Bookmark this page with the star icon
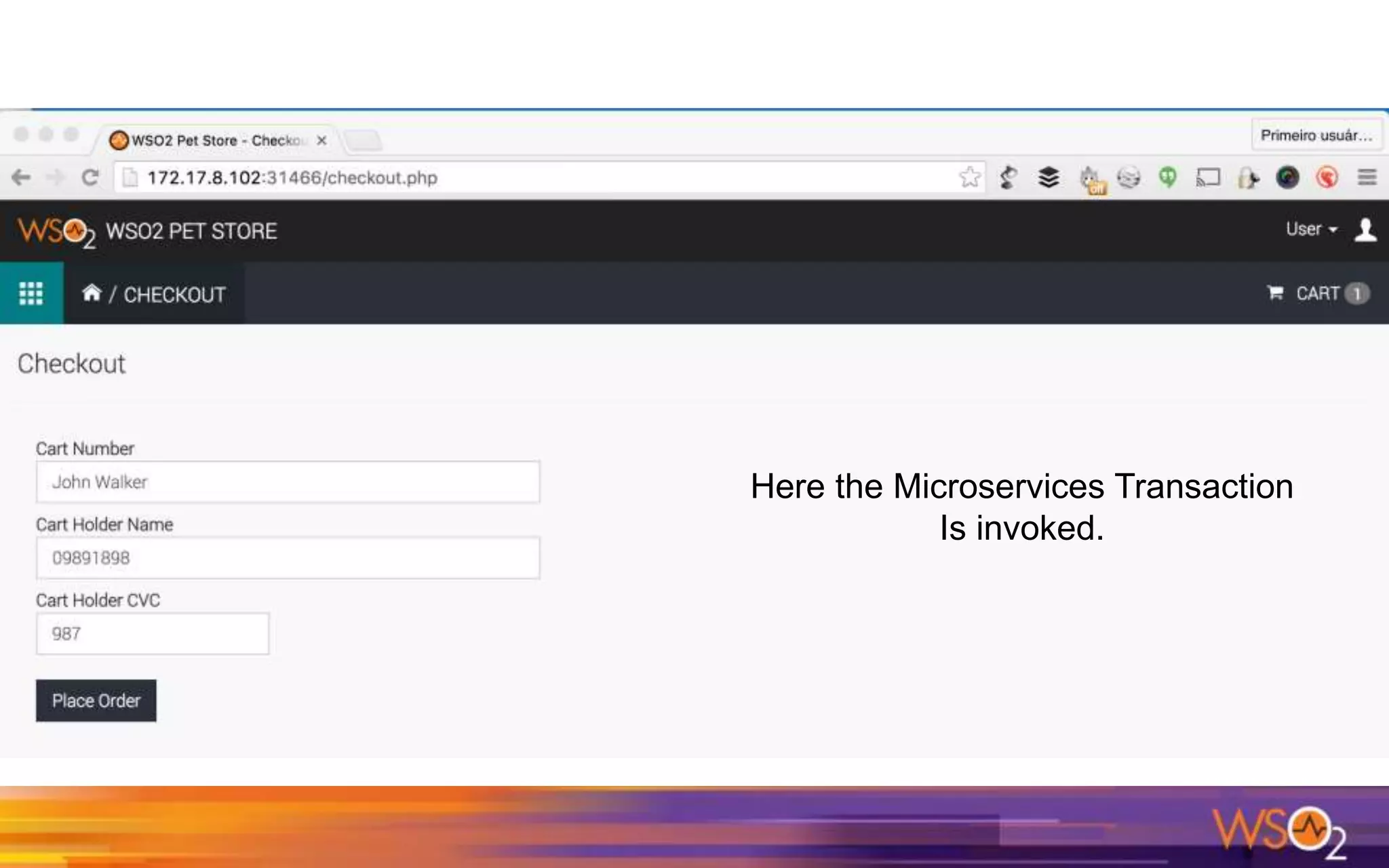This screenshot has width=1389, height=868. click(x=969, y=178)
